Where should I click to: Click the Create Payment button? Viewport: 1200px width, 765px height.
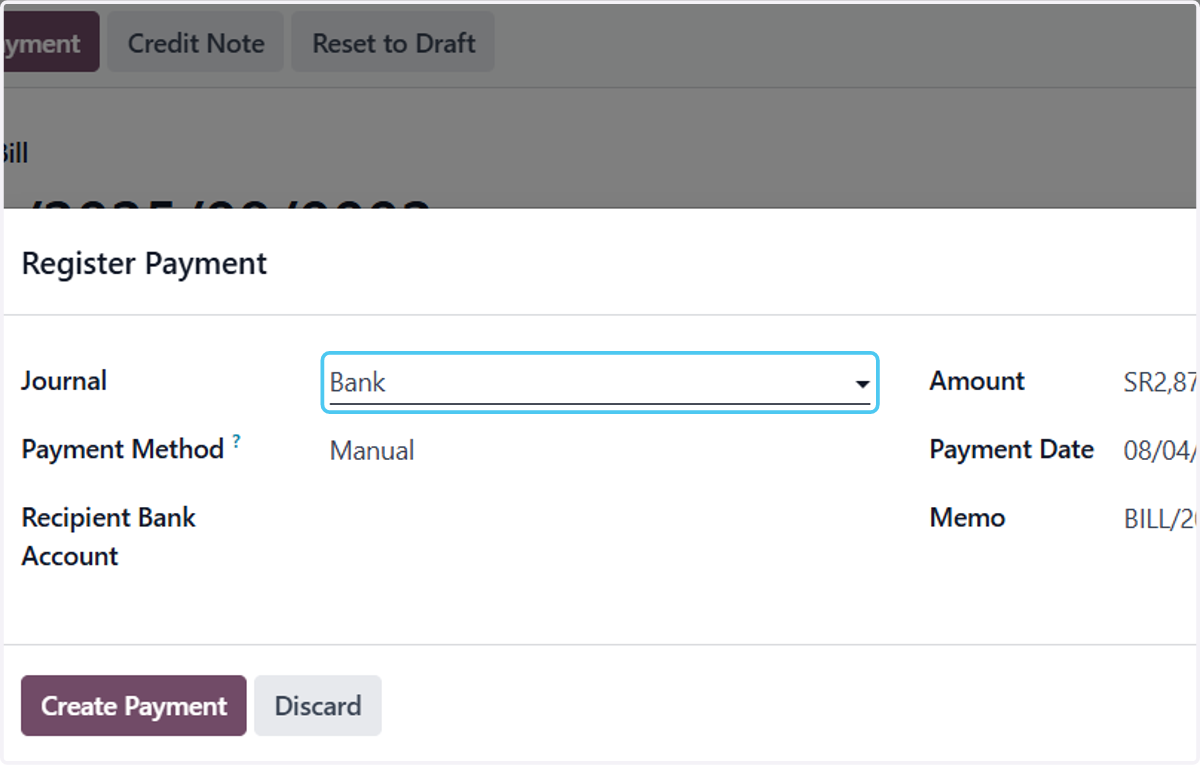[x=134, y=706]
